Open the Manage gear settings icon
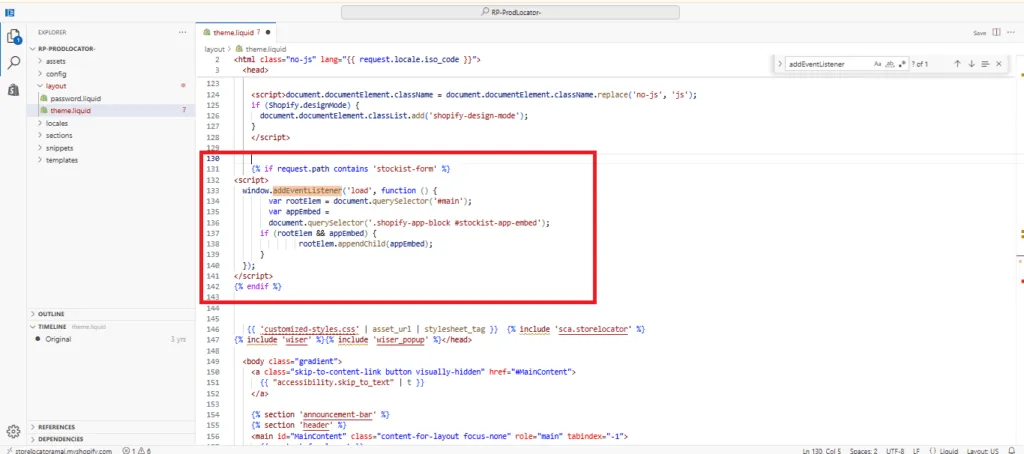 [x=13, y=431]
